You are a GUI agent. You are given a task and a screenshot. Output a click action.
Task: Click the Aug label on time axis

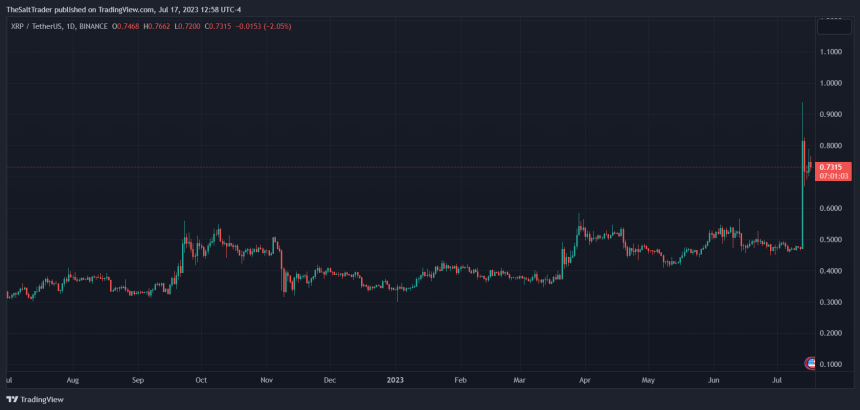pyautogui.click(x=73, y=379)
